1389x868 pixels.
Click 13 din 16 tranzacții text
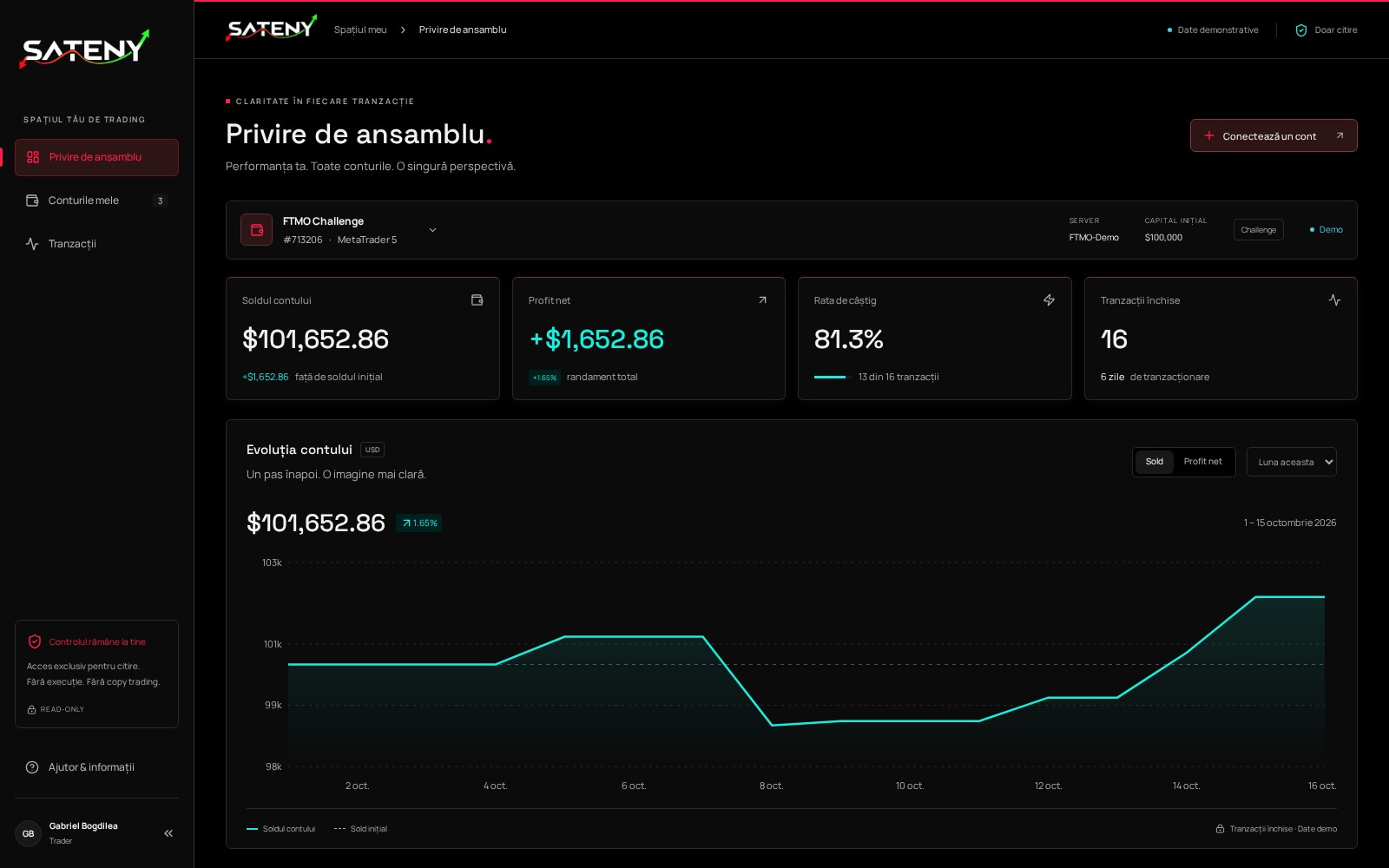899,377
